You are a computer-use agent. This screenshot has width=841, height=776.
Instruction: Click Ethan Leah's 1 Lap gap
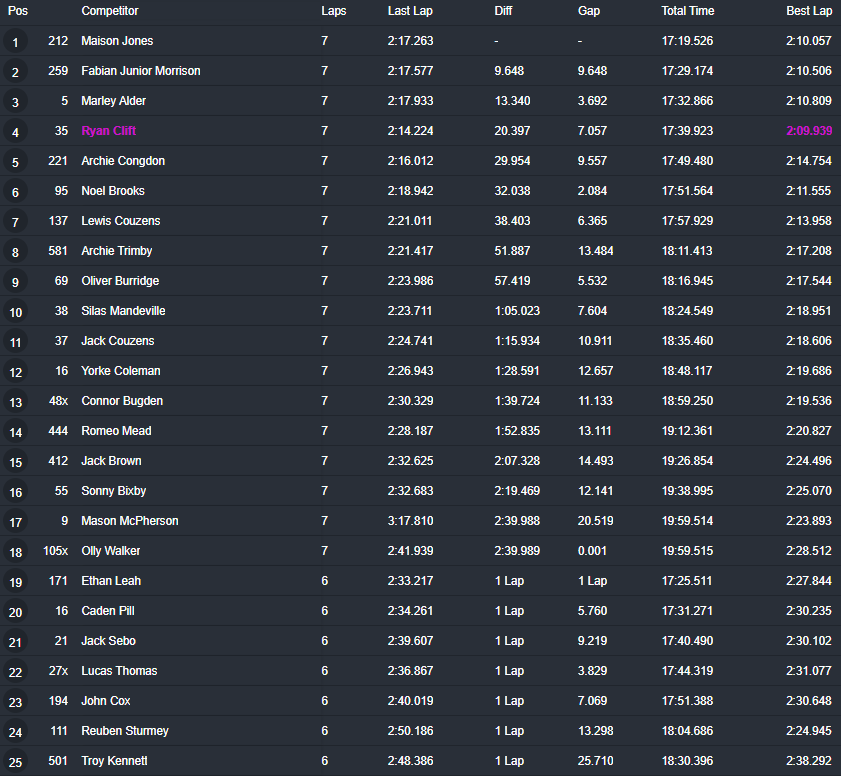tap(592, 581)
